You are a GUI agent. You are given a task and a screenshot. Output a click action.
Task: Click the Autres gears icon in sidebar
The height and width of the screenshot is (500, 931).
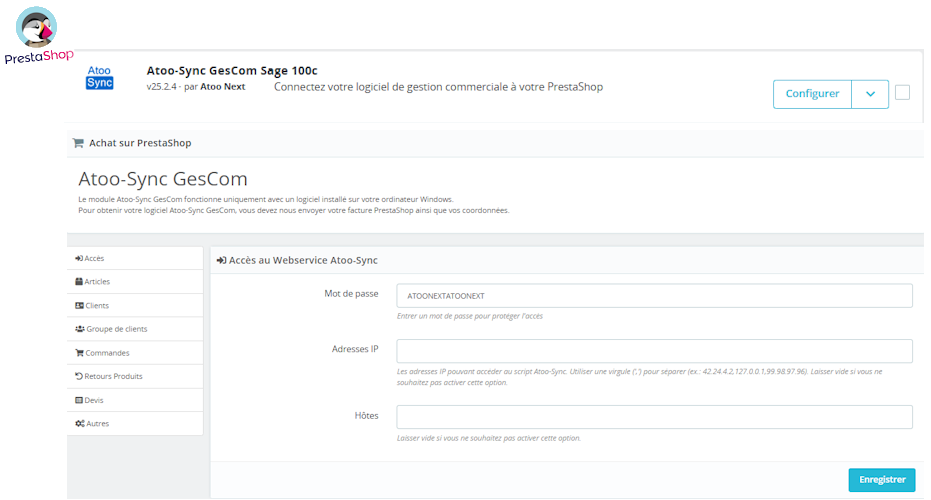point(79,424)
